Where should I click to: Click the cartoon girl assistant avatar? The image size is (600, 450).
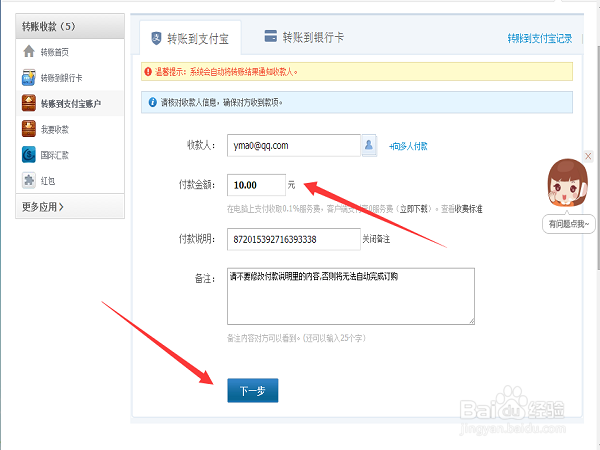click(567, 183)
